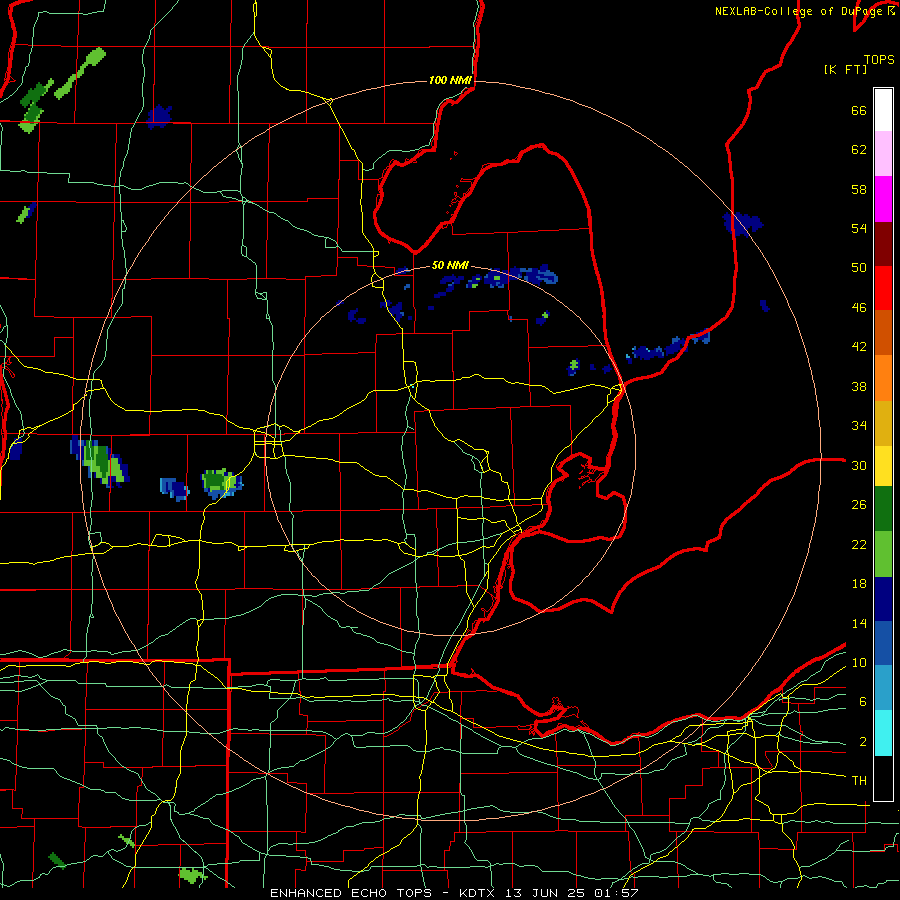Click the 58 legend value
Screen dimensions: 900x900
coord(859,189)
